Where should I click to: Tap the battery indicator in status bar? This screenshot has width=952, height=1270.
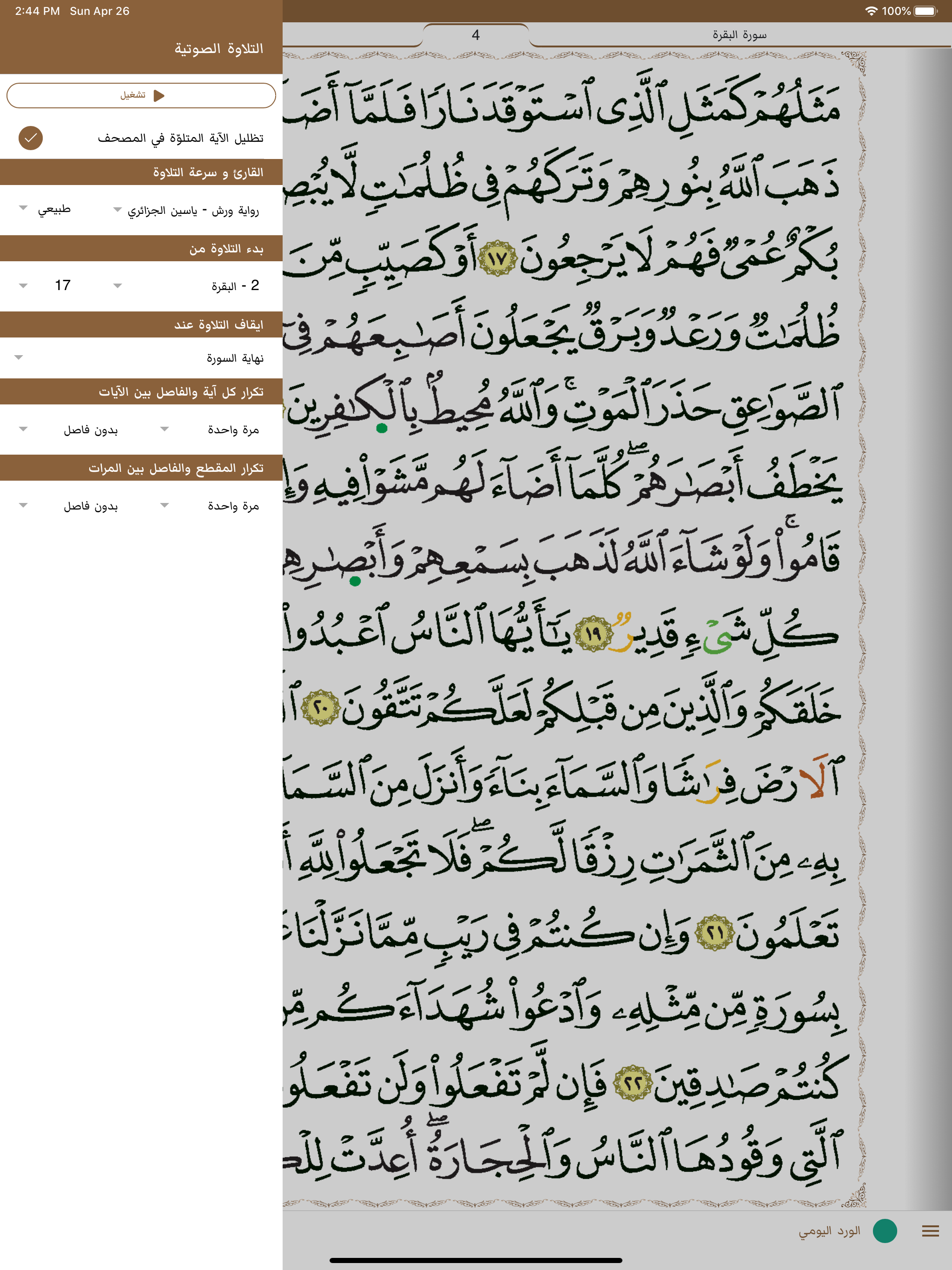pos(925,11)
